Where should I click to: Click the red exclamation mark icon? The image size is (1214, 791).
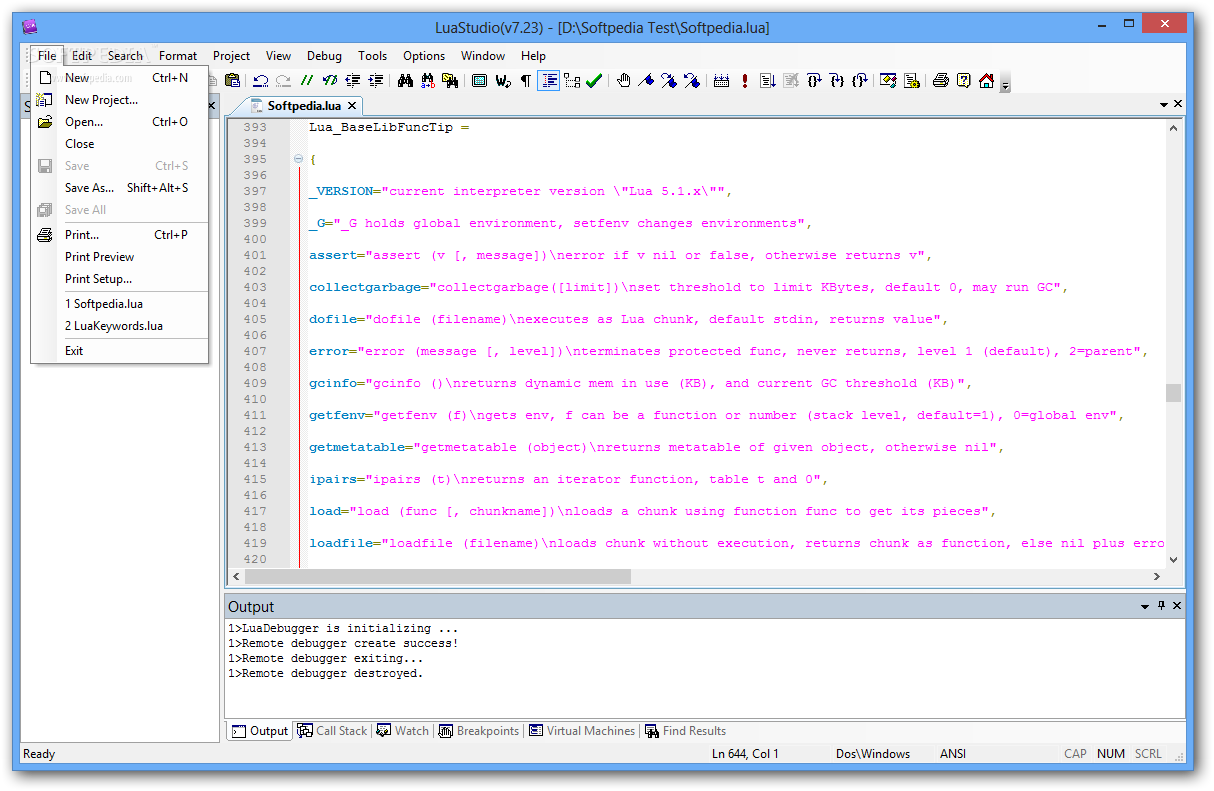[745, 81]
